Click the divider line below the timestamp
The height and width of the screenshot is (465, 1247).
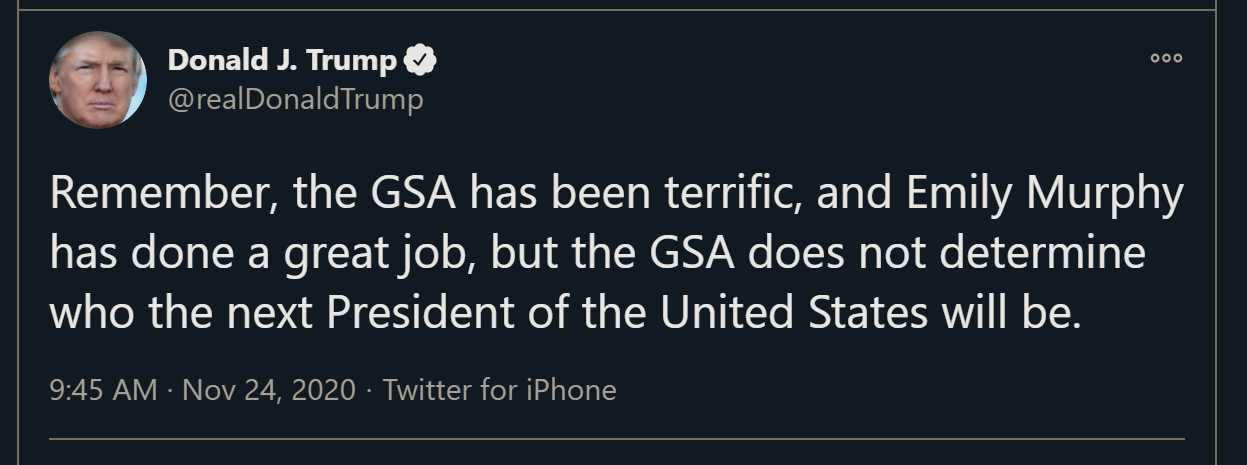tap(616, 438)
